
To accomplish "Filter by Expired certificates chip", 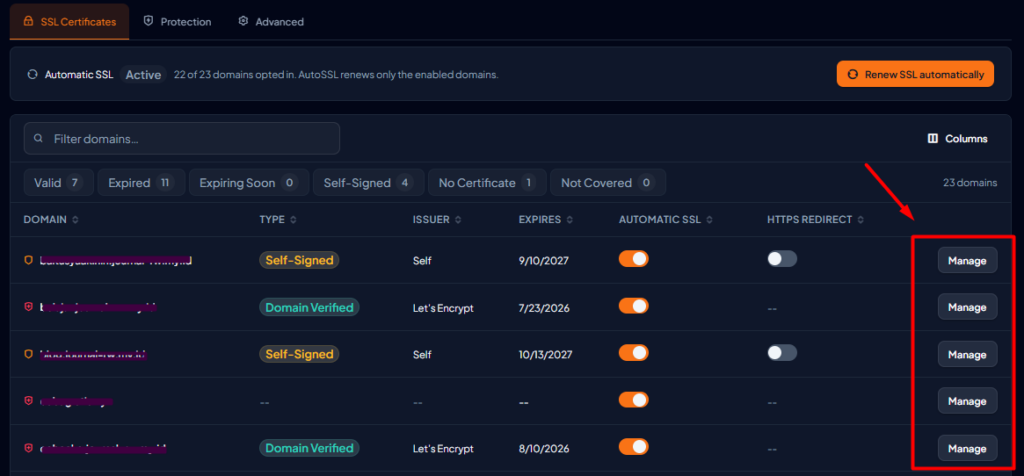I will pos(141,183).
